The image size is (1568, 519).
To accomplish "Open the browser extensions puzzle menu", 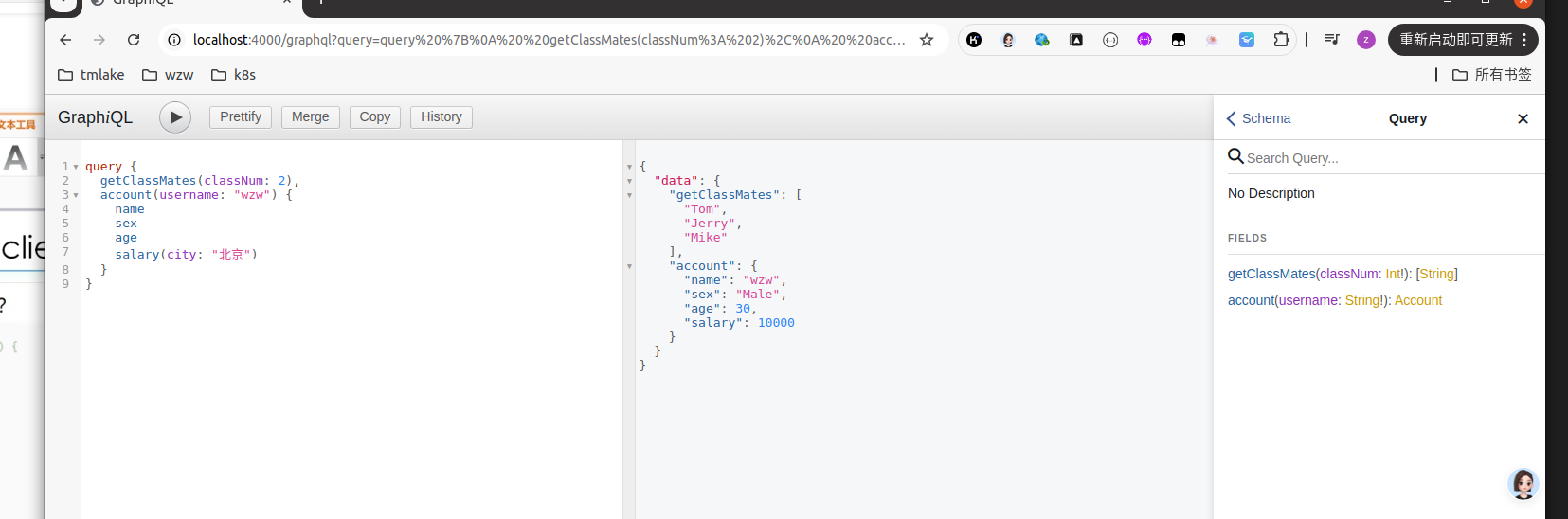I will 1281,40.
